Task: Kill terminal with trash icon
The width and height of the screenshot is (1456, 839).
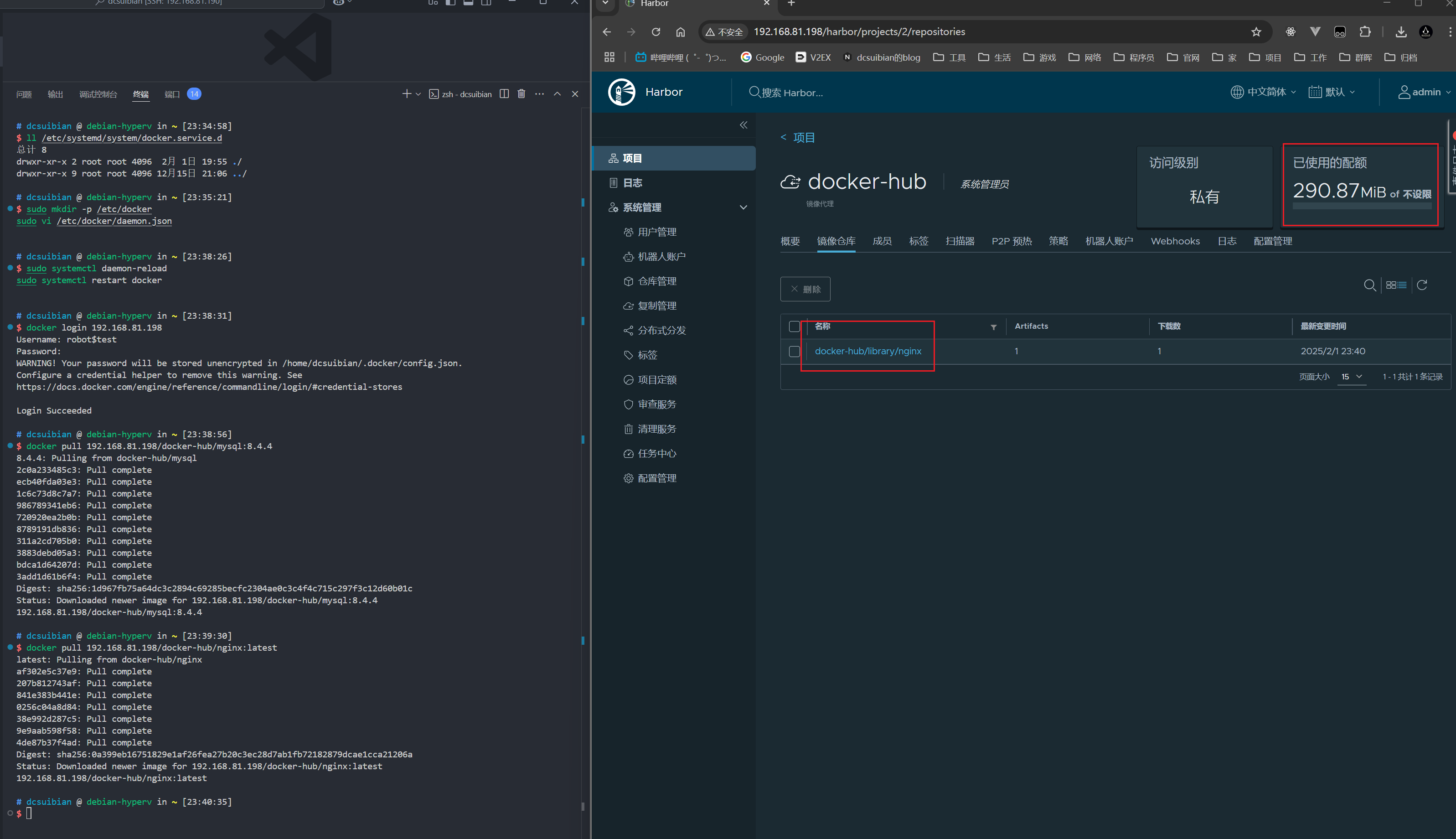Action: click(x=521, y=94)
